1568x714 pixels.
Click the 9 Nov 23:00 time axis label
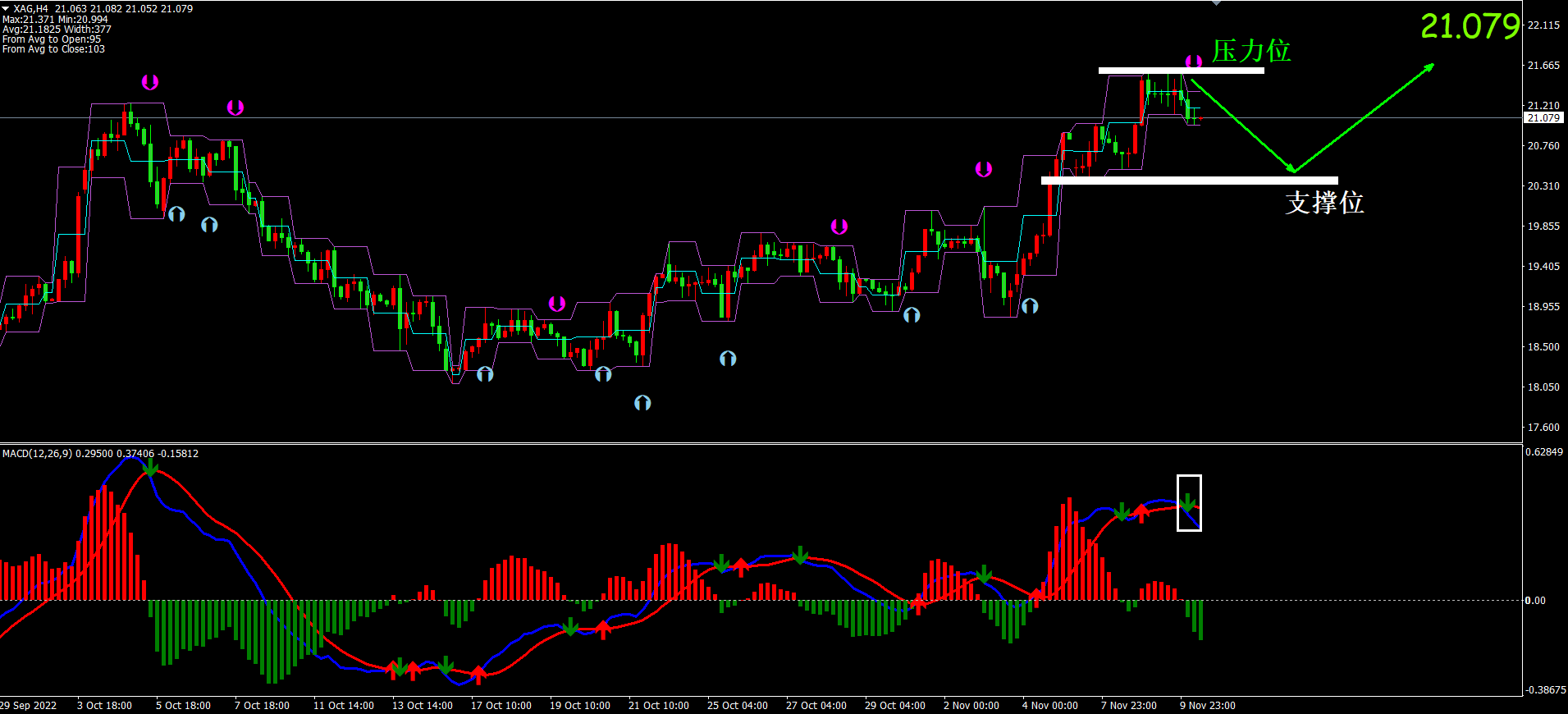1207,706
